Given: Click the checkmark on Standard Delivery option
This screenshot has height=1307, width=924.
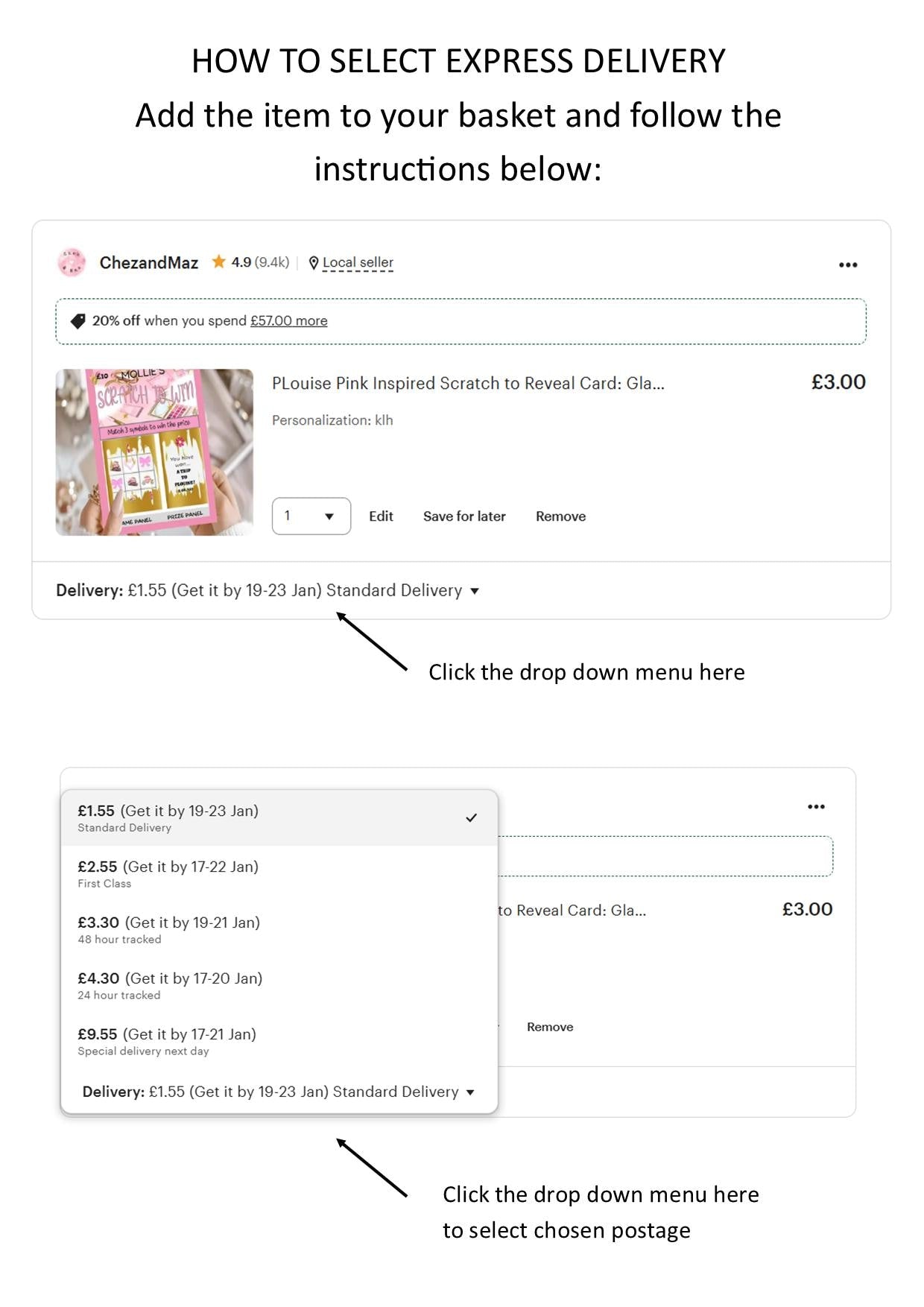Looking at the screenshot, I should 471,817.
